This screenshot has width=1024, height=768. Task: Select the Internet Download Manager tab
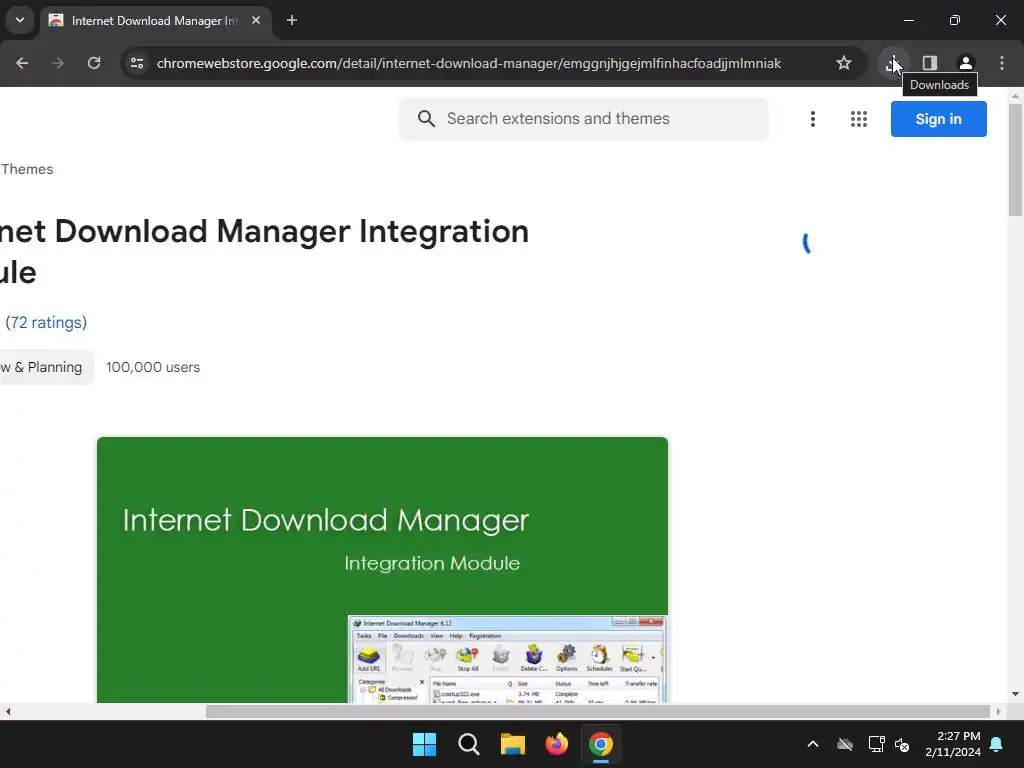[x=155, y=20]
